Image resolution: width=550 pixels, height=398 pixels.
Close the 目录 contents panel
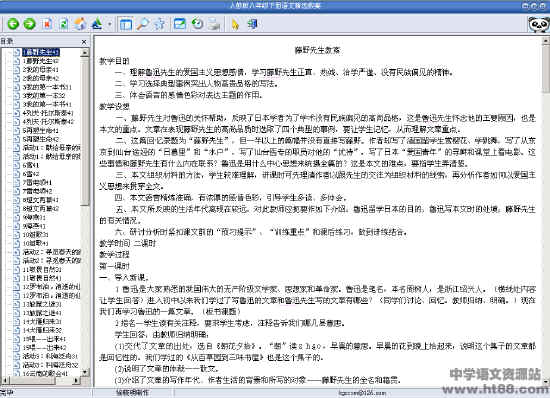click(x=84, y=42)
